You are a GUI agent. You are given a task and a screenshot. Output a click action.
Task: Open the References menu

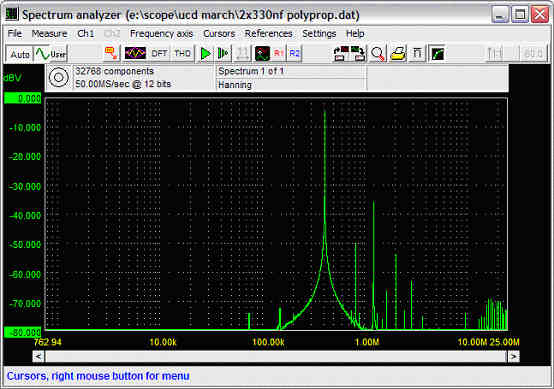(269, 34)
